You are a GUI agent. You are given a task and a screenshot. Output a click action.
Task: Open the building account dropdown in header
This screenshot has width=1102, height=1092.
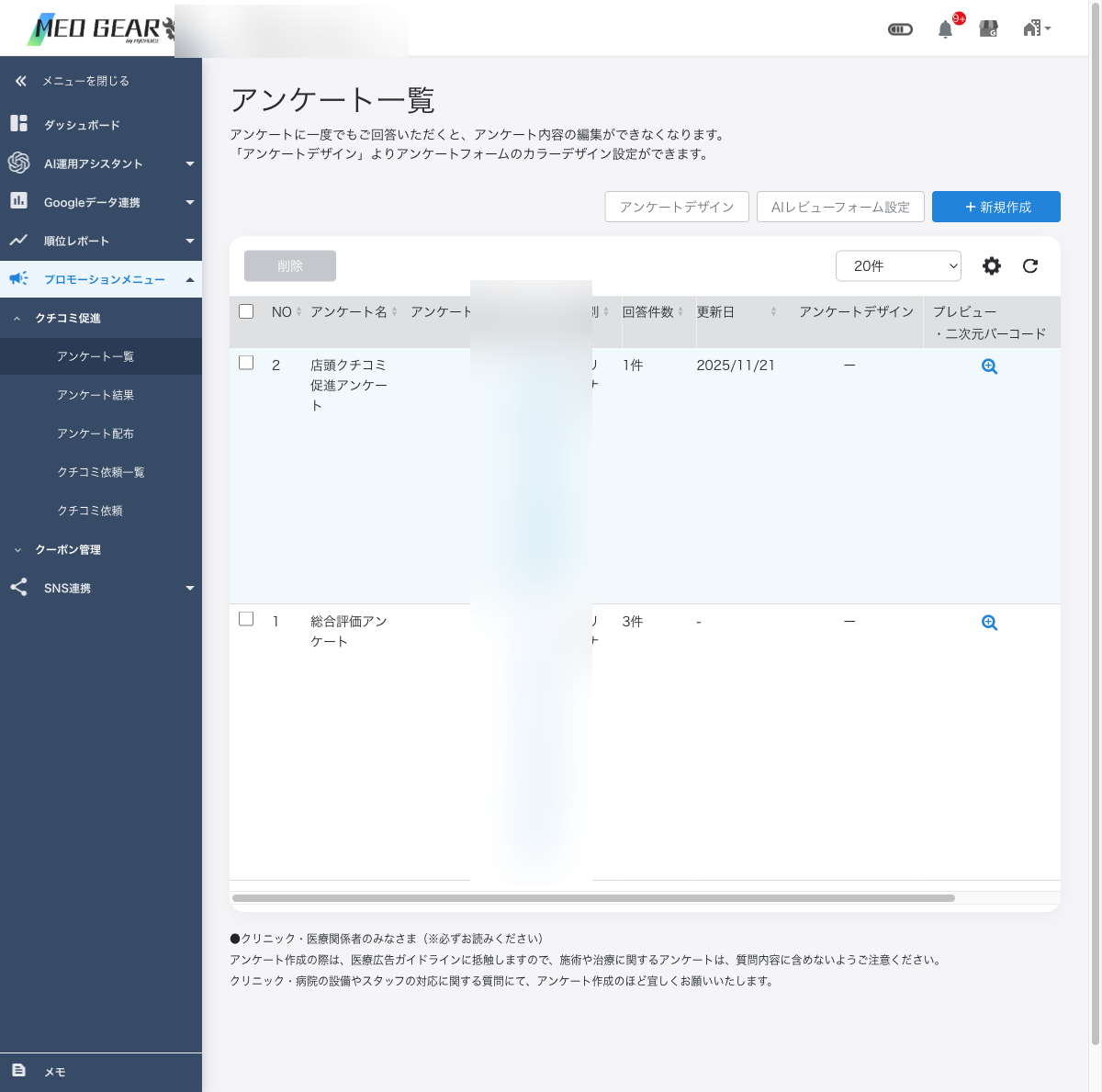coord(1037,28)
